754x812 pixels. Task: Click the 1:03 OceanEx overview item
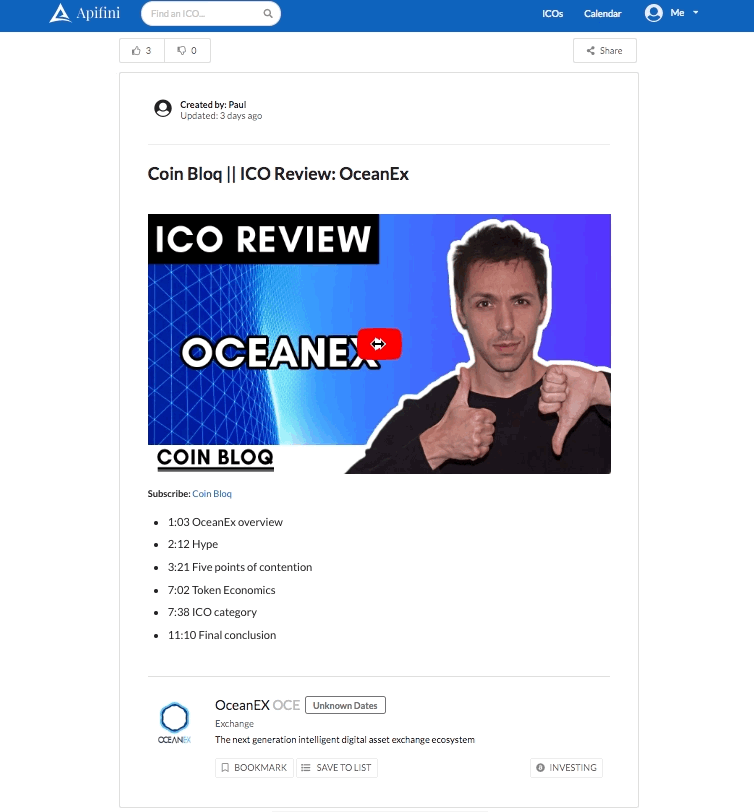225,522
